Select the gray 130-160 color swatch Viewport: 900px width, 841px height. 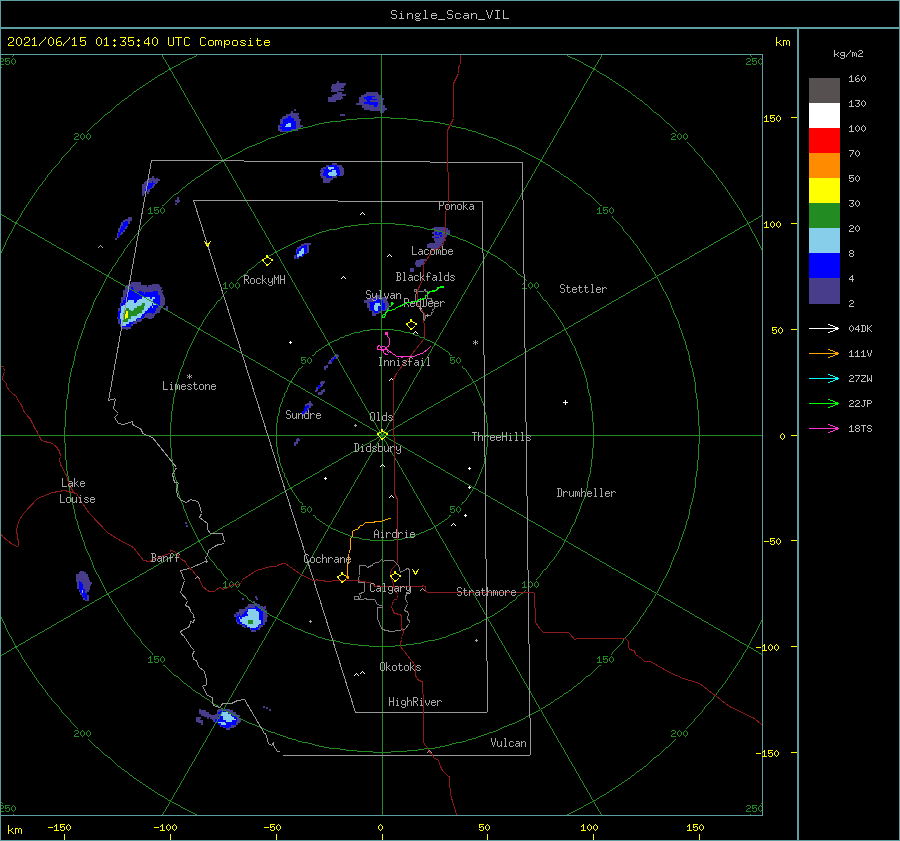824,91
